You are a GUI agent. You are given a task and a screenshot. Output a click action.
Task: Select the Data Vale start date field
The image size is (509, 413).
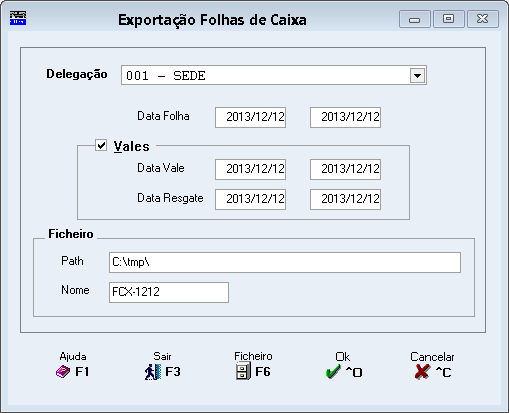click(250, 169)
